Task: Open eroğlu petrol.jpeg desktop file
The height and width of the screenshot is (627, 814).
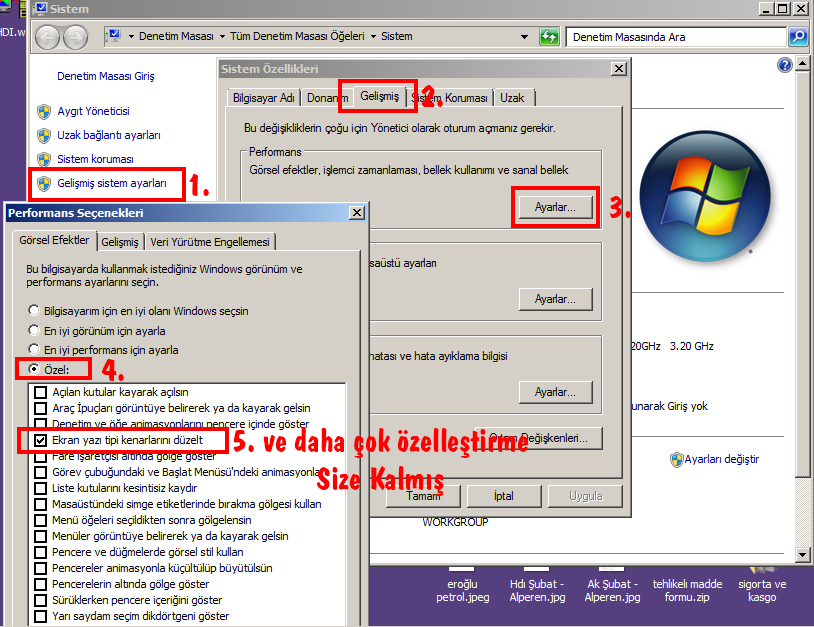Action: [463, 590]
